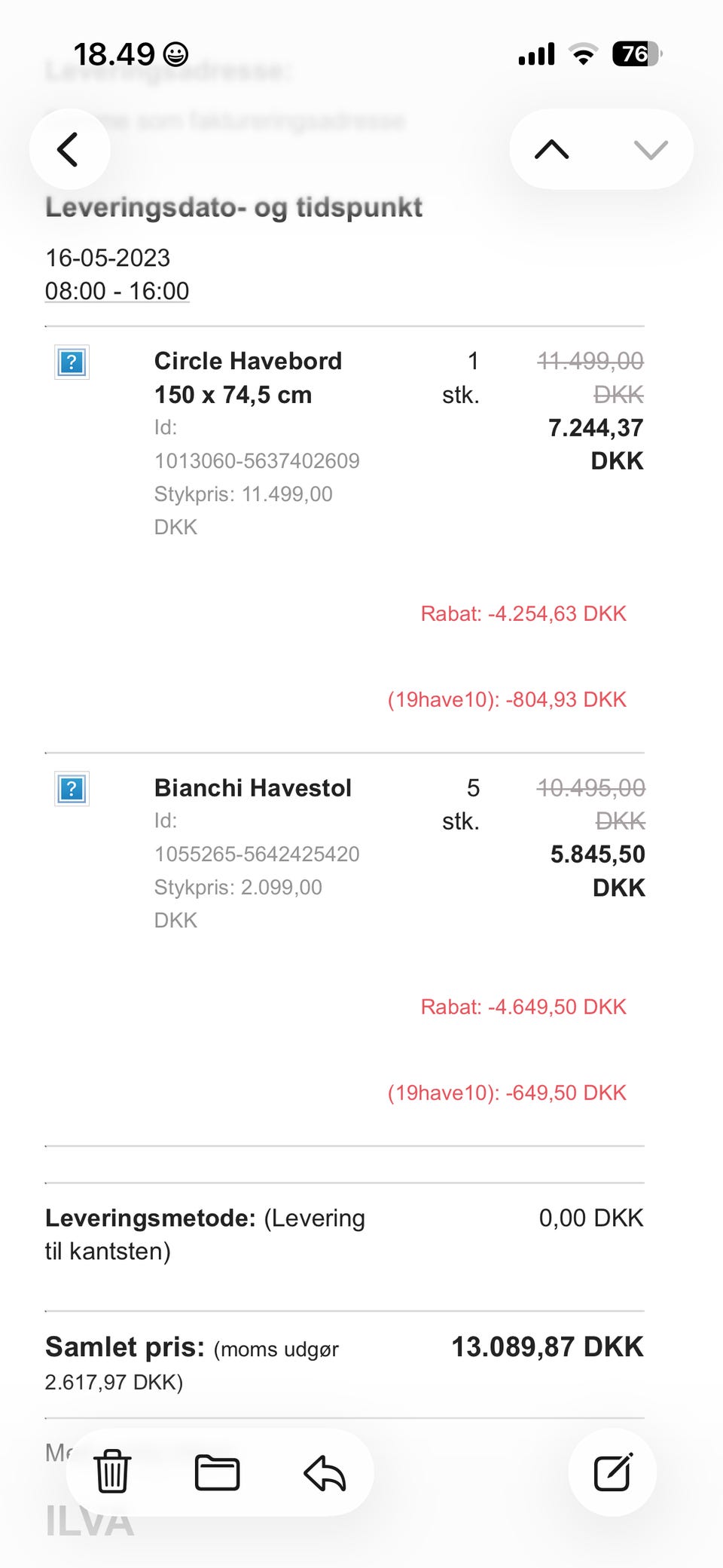Screen dimensions: 723x1568
Task: Go to next email with down chevron
Action: tap(651, 149)
